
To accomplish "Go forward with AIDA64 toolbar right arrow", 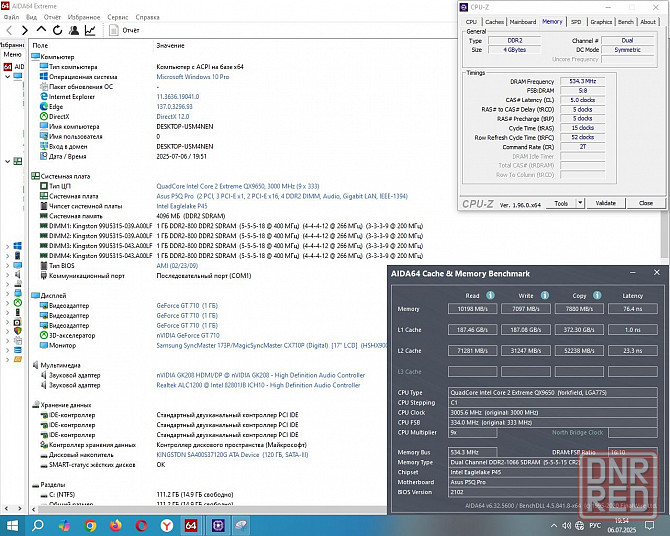I will coord(25,30).
